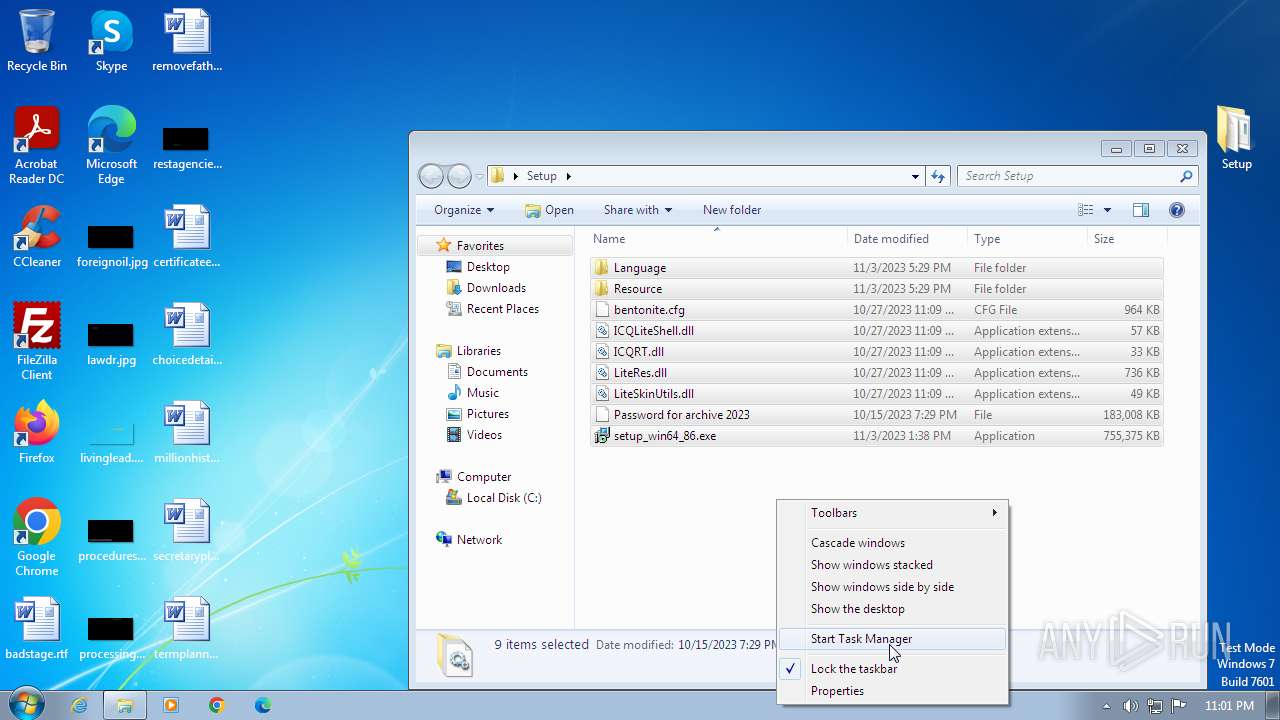Open Firefox desktop shortcut
1280x720 pixels.
[37, 433]
